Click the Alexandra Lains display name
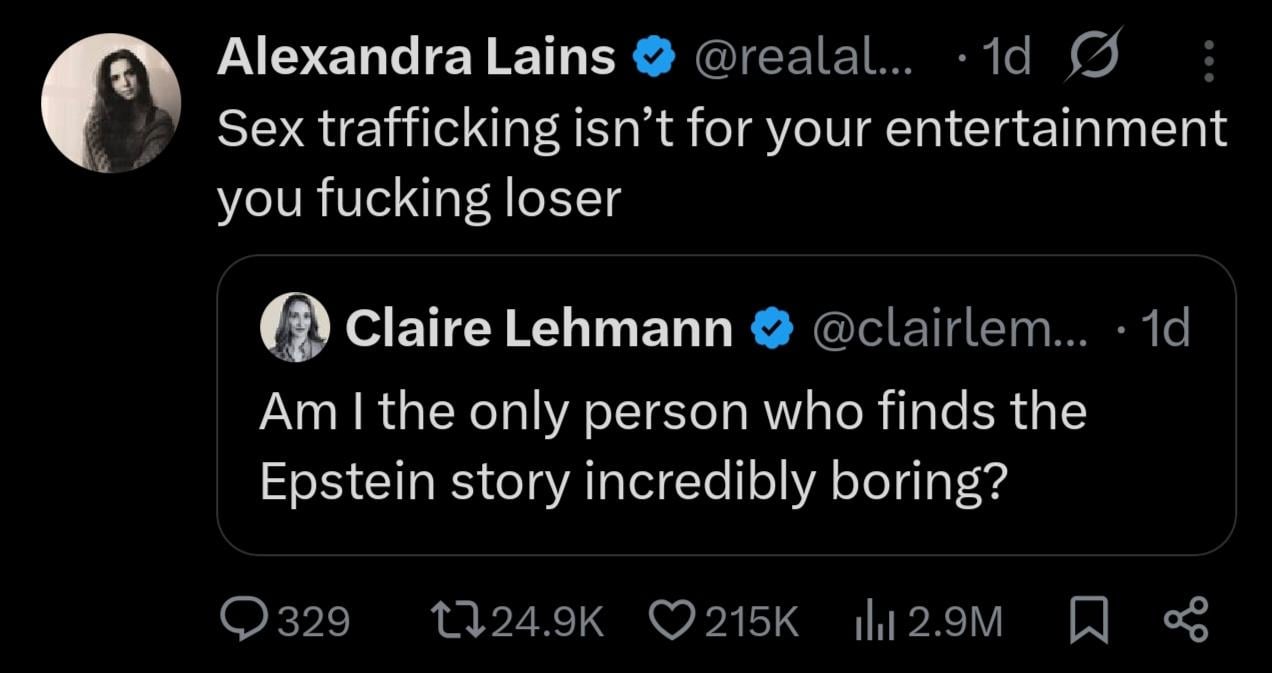1272x673 pixels. coord(416,60)
